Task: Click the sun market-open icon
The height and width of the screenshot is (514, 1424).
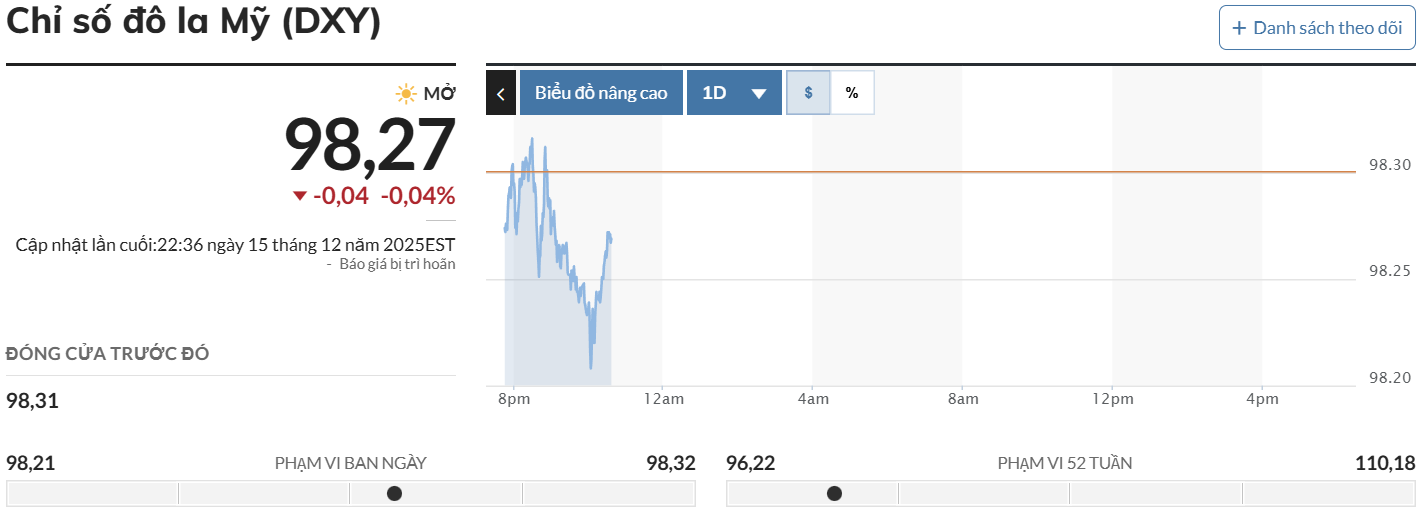Action: click(406, 94)
